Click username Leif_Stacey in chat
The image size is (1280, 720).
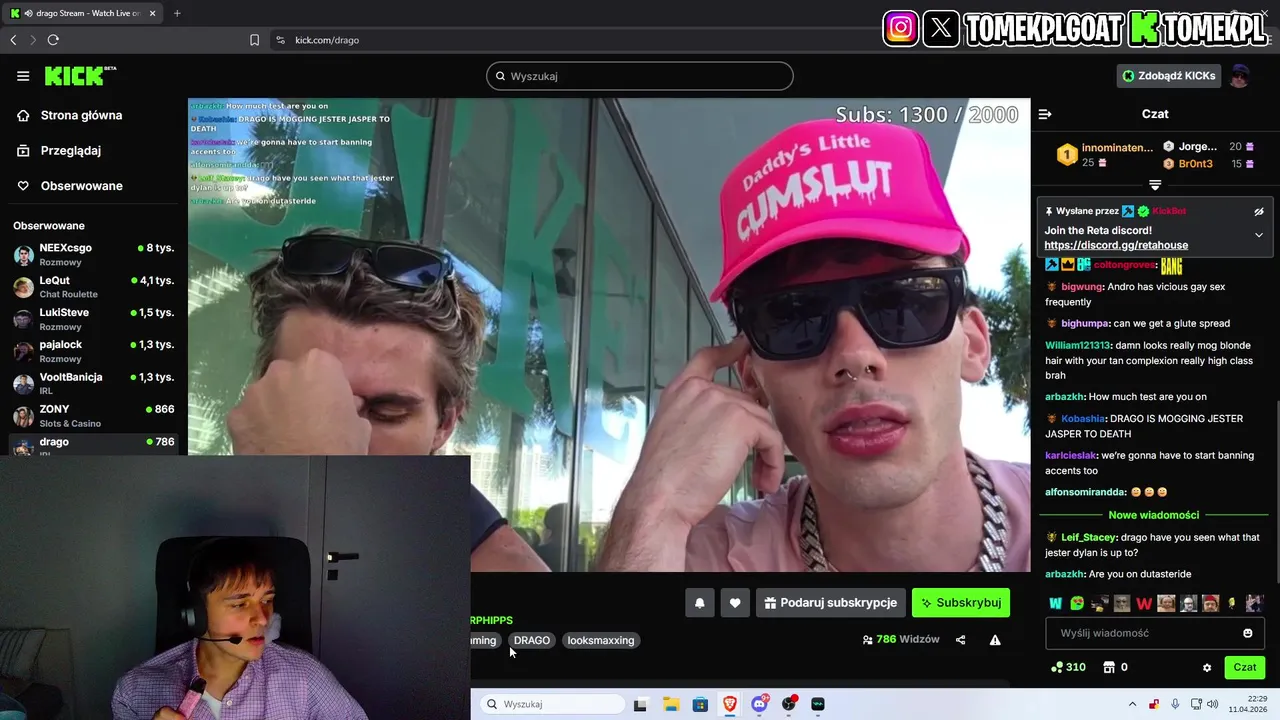click(x=1089, y=537)
